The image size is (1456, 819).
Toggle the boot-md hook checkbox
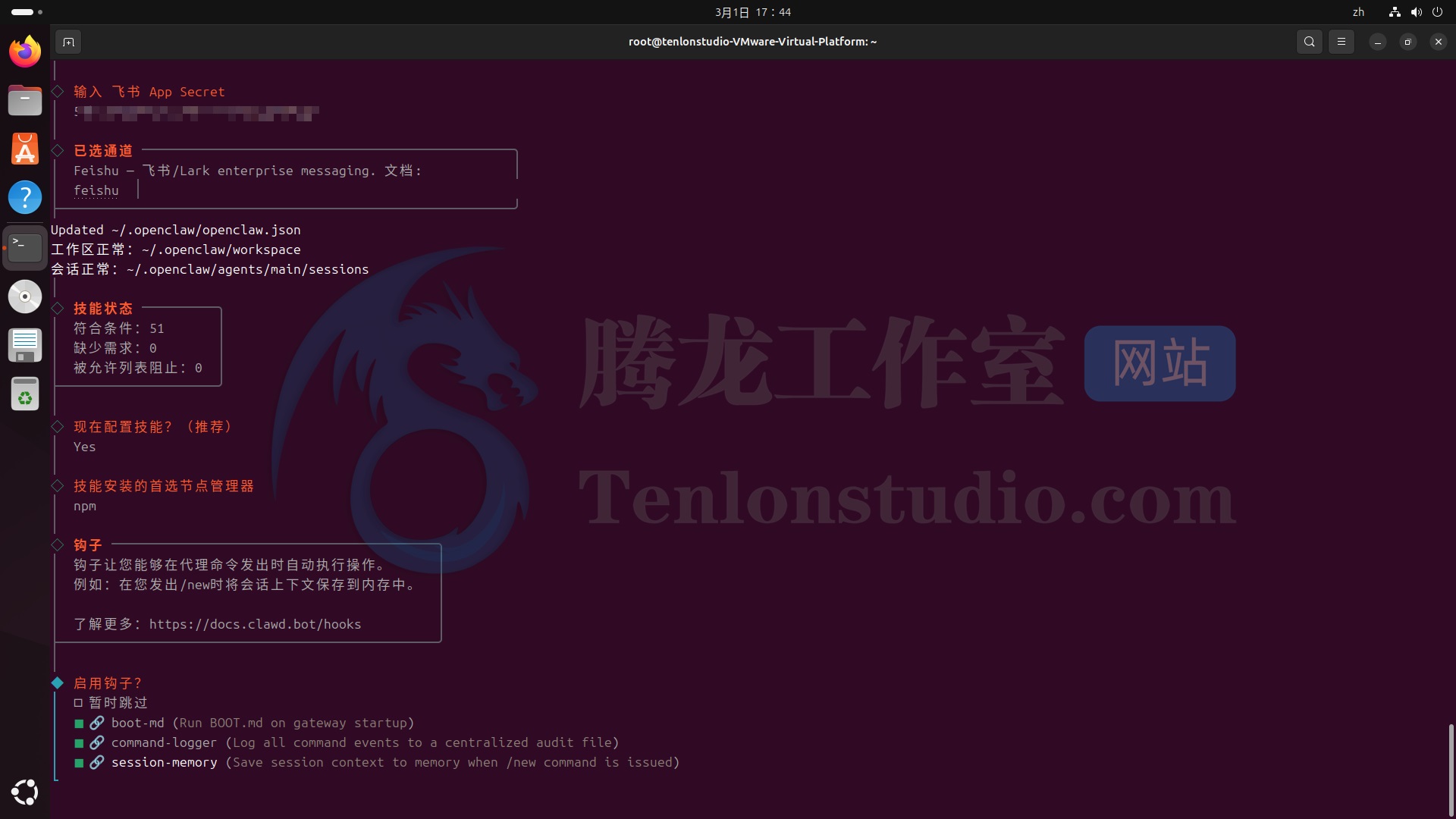tap(79, 723)
